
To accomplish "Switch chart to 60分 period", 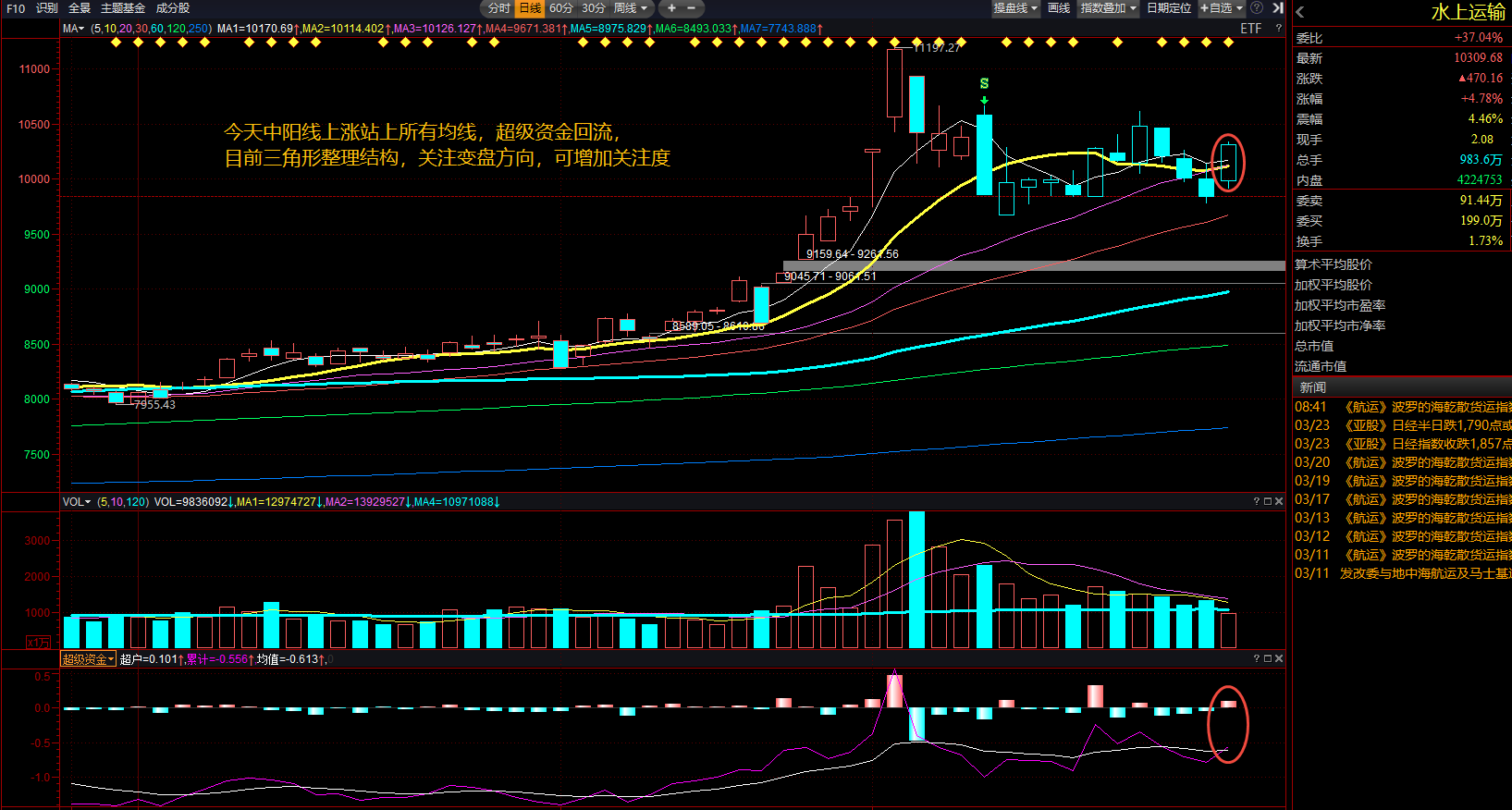I will tap(560, 8).
